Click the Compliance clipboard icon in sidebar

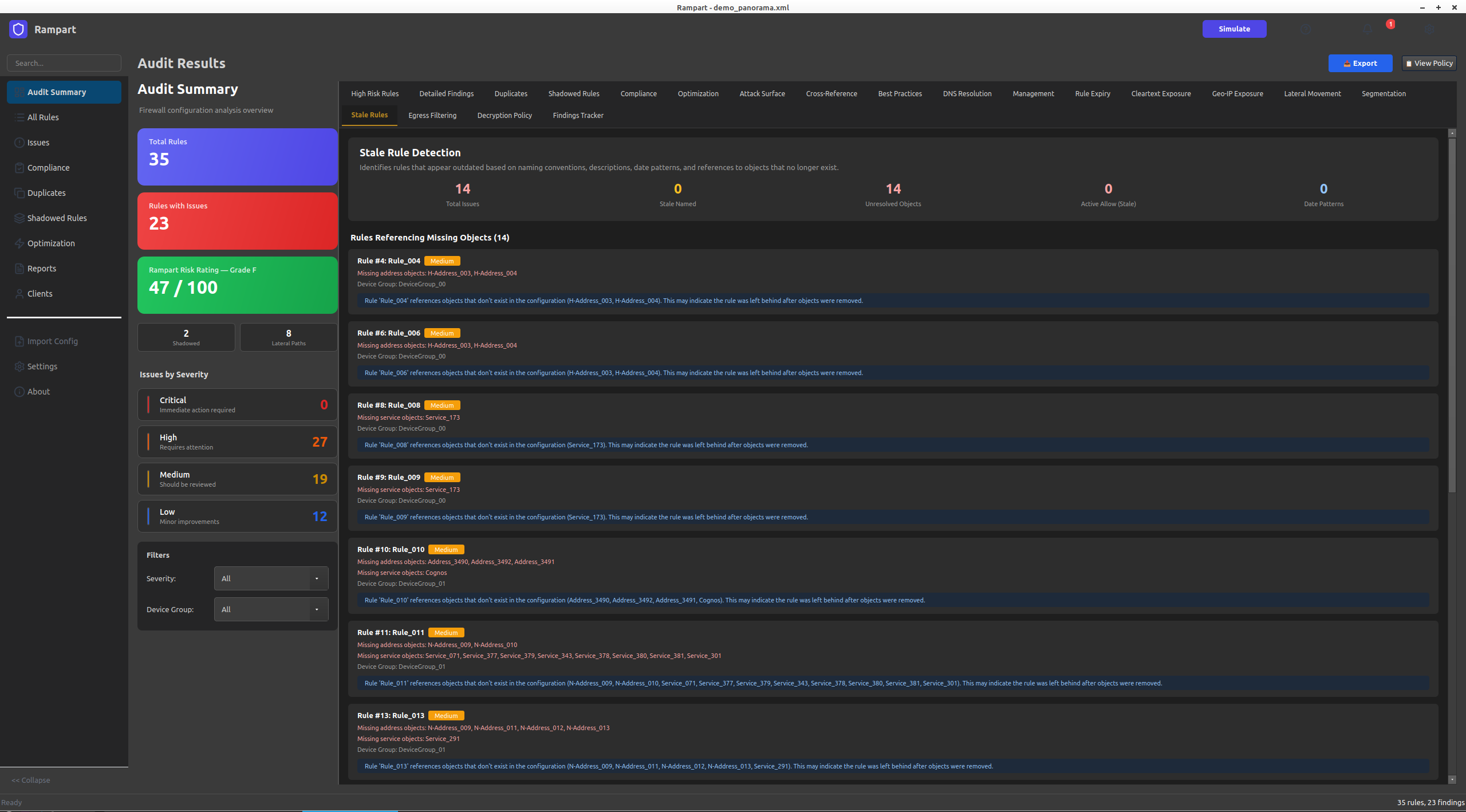(x=19, y=168)
